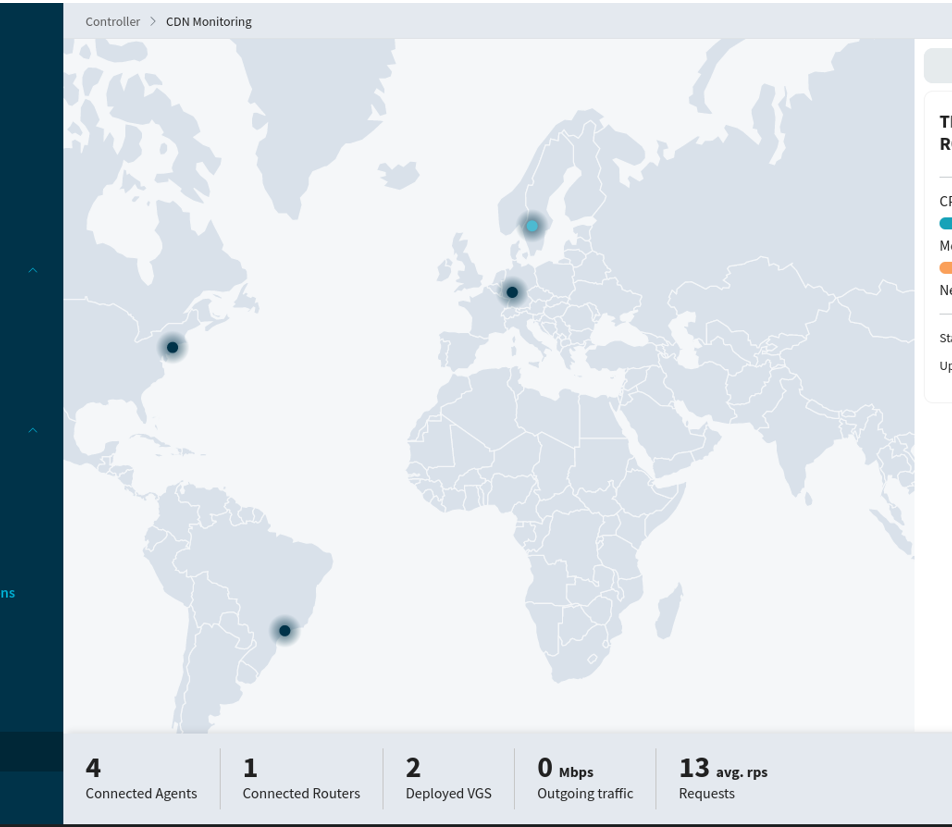Collapse the upper sidebar section chevron

(x=33, y=270)
